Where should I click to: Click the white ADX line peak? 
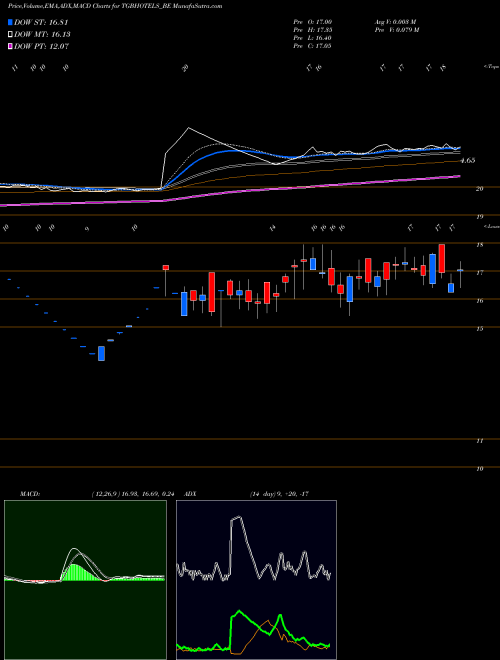(x=237, y=519)
